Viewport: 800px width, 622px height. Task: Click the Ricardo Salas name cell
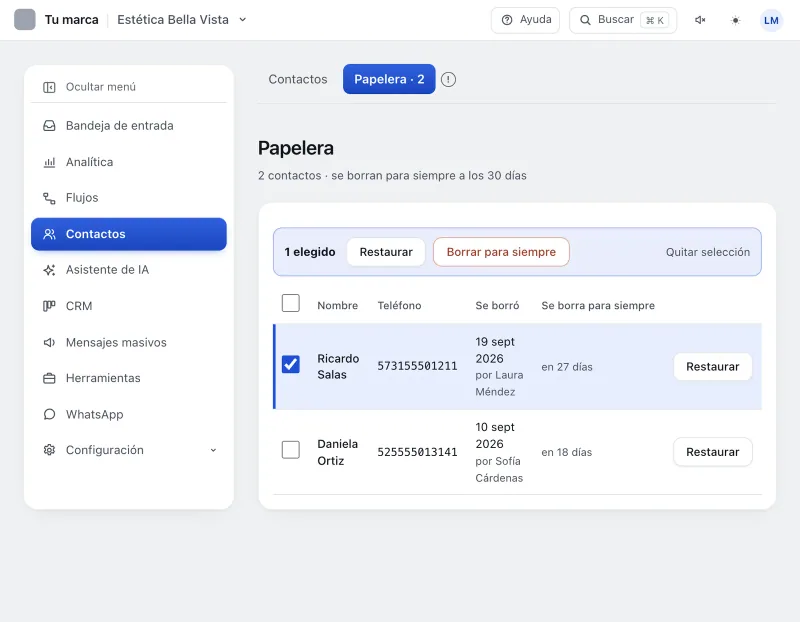point(338,366)
